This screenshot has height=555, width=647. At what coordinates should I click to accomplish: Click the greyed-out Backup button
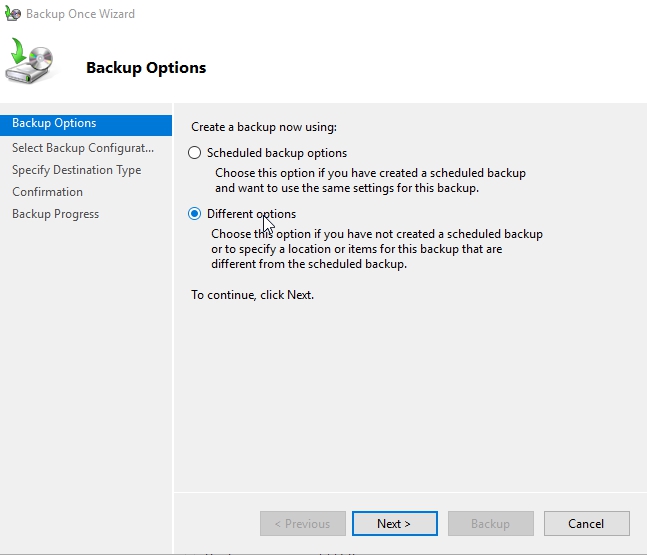click(x=490, y=523)
